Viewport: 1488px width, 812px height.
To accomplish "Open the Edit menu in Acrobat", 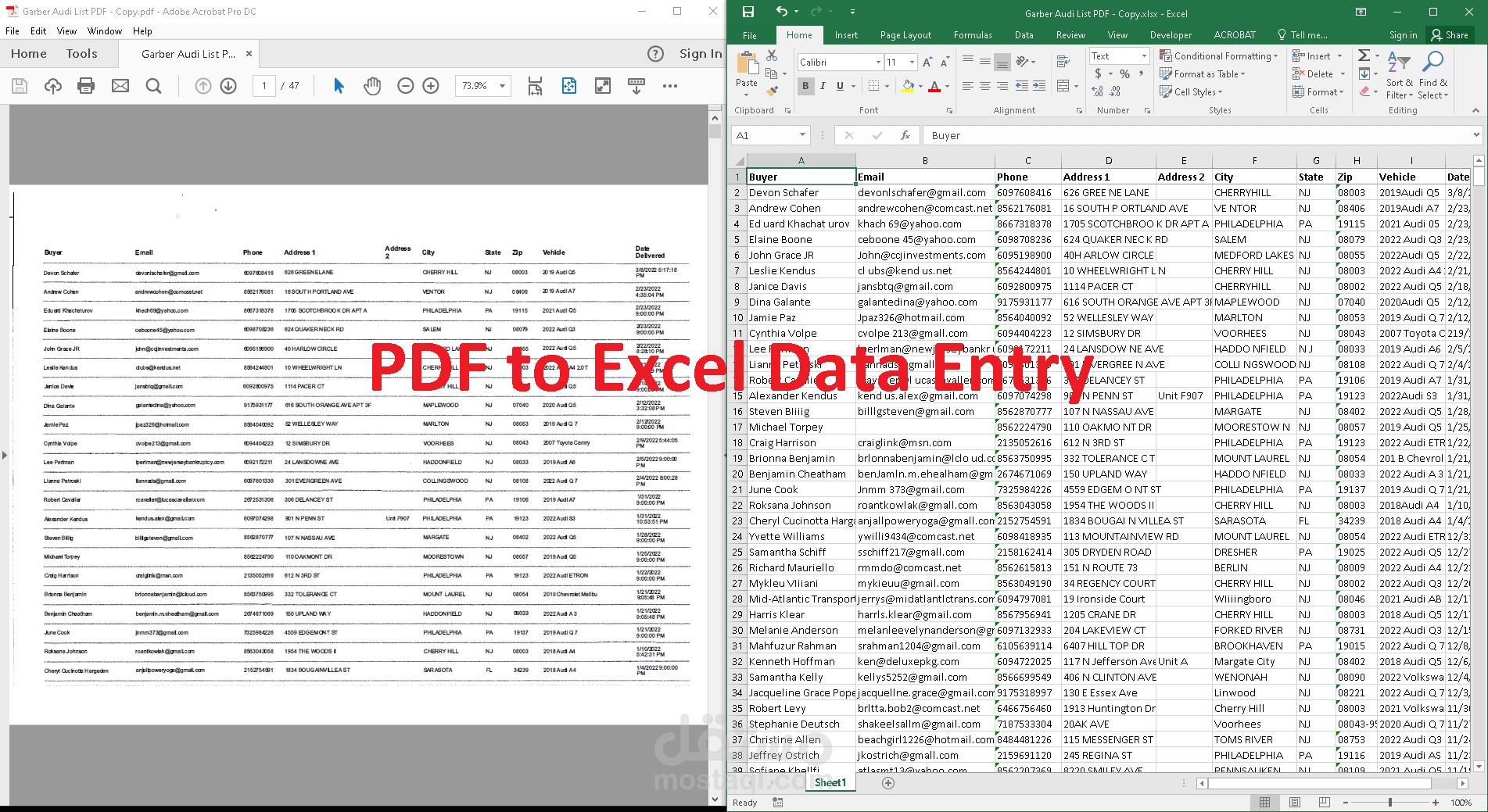I will (38, 31).
